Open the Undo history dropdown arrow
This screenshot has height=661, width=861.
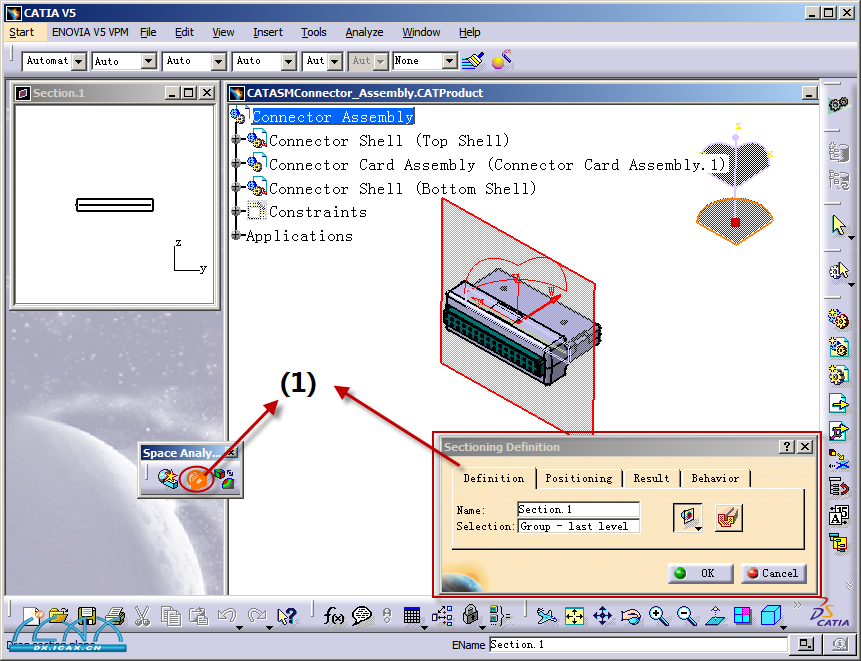coord(239,627)
